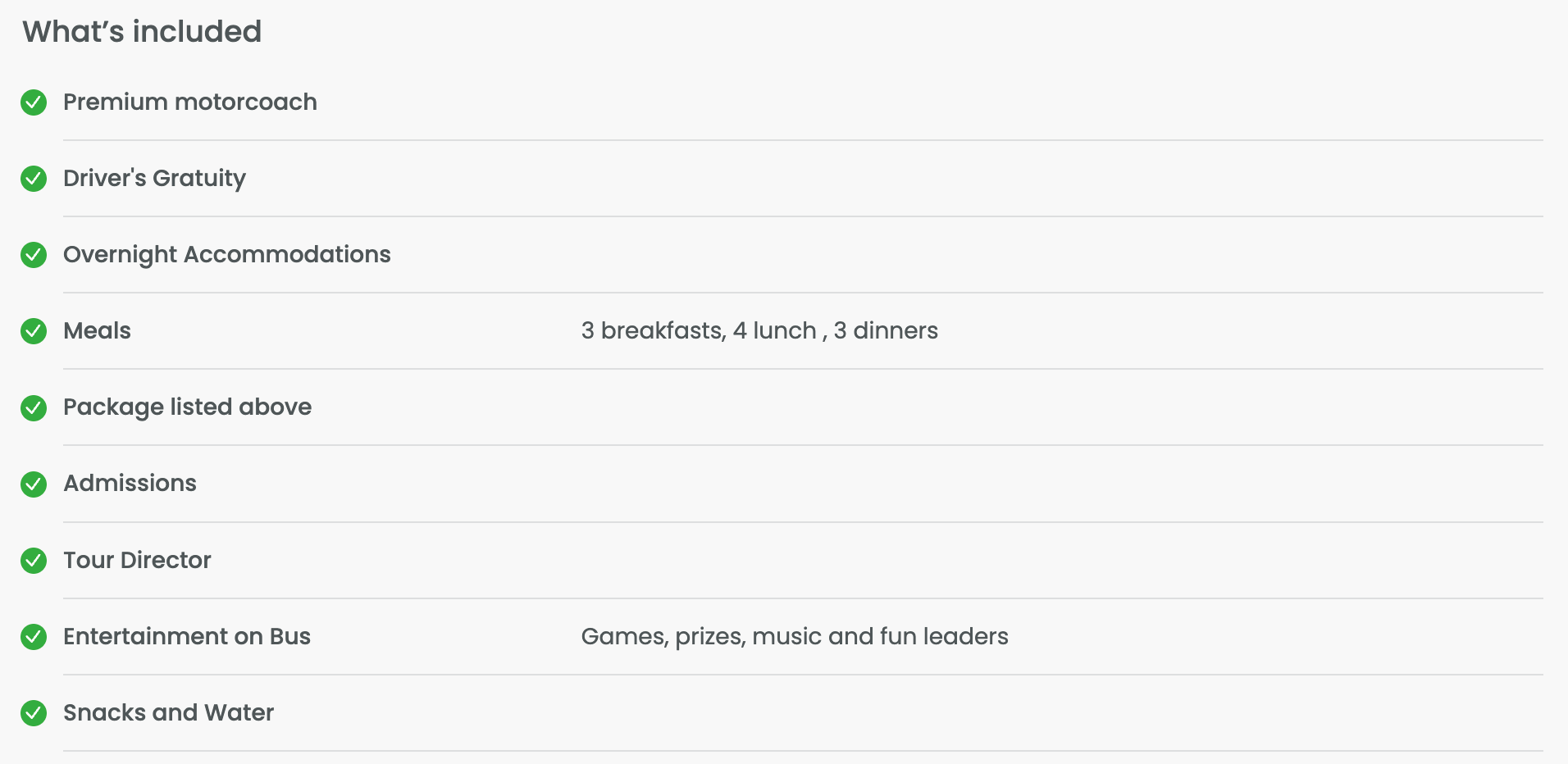1568x764 pixels.
Task: Click the checkmark icon next to Driver's Gratuity
Action: coord(34,179)
